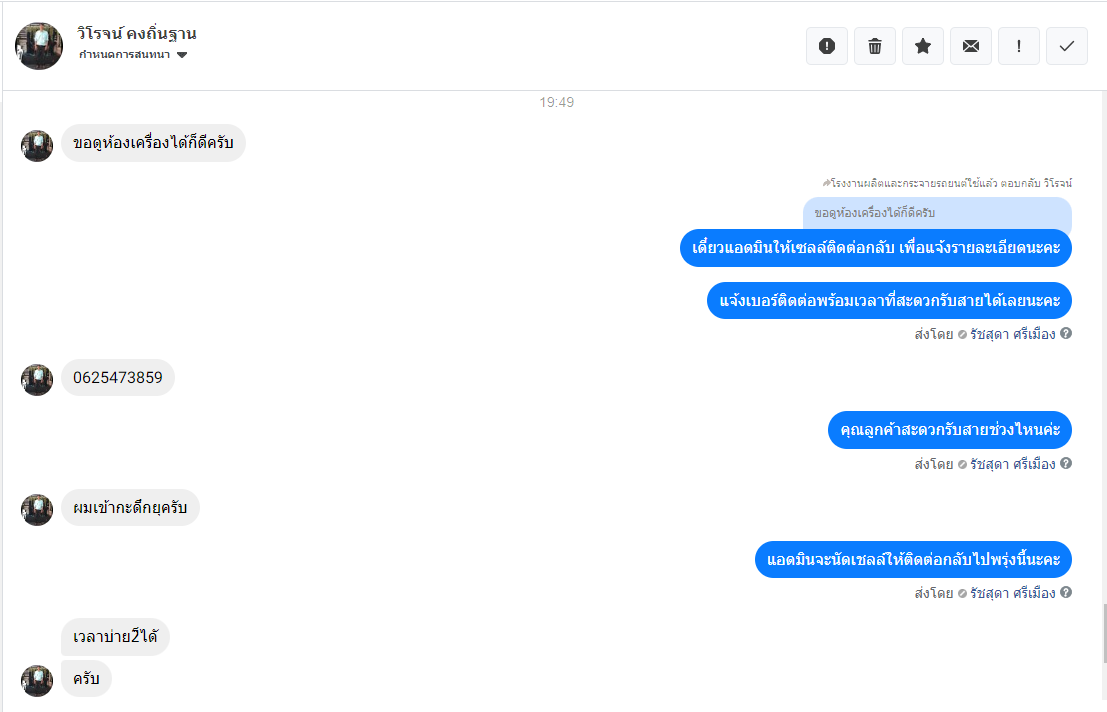Select phone number message 0625473859

click(x=118, y=378)
